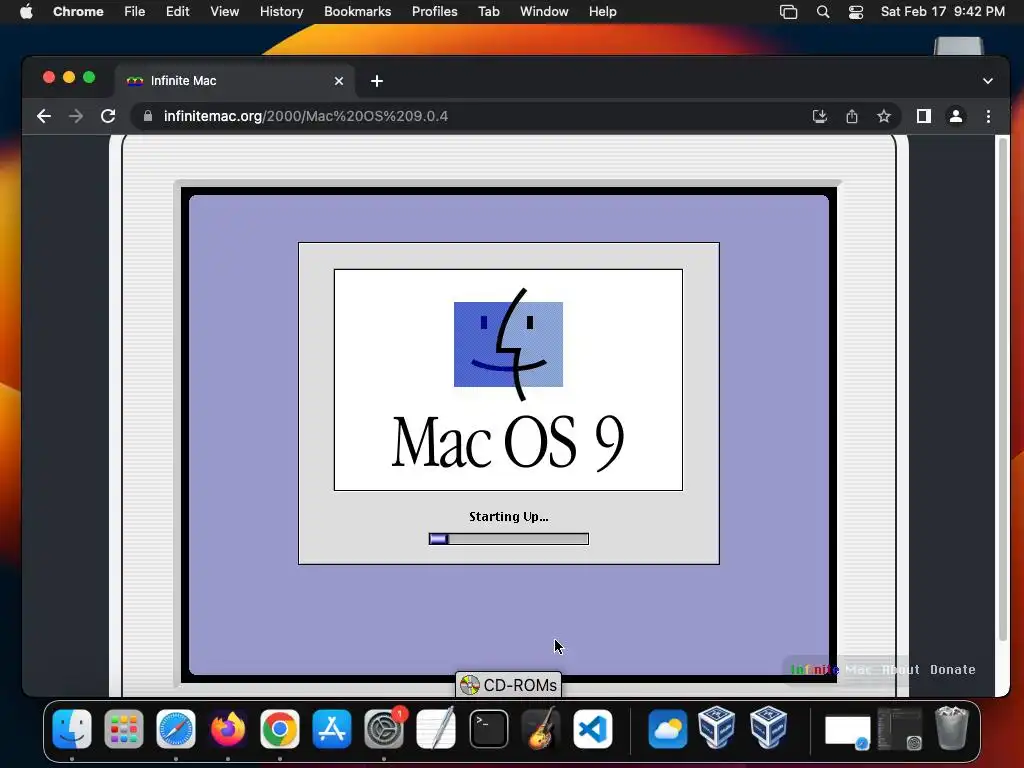Open Visual Studio Code from the Dock
Viewport: 1024px width, 768px height.
[x=593, y=729]
